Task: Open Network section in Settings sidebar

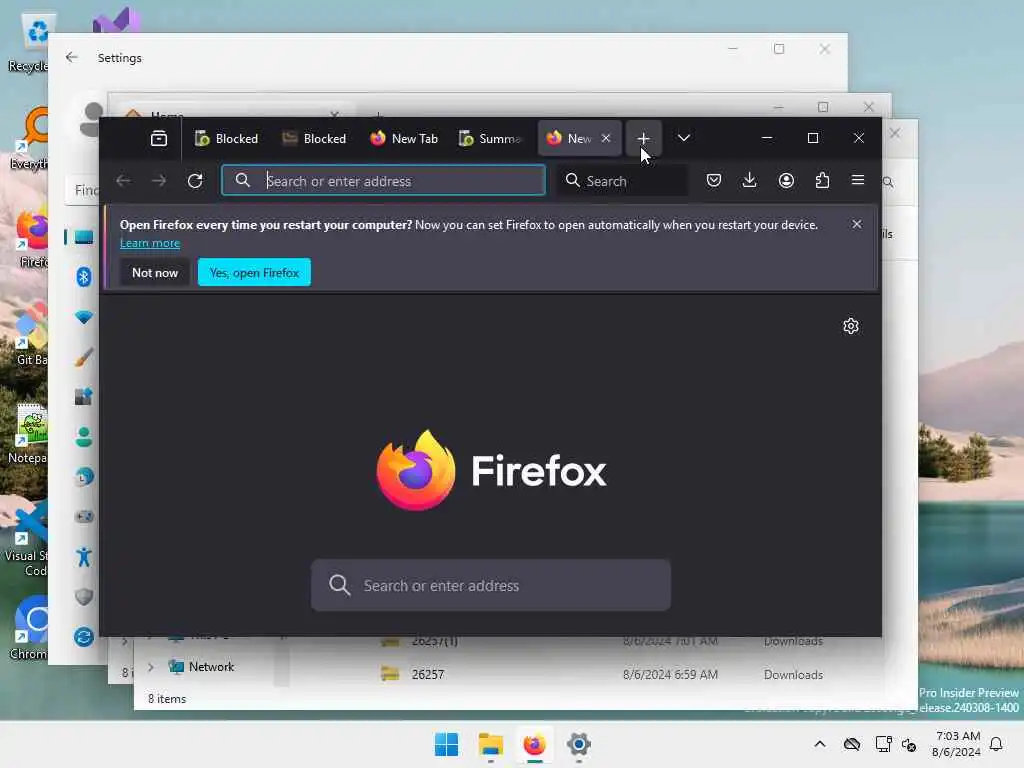Action: coord(84,317)
